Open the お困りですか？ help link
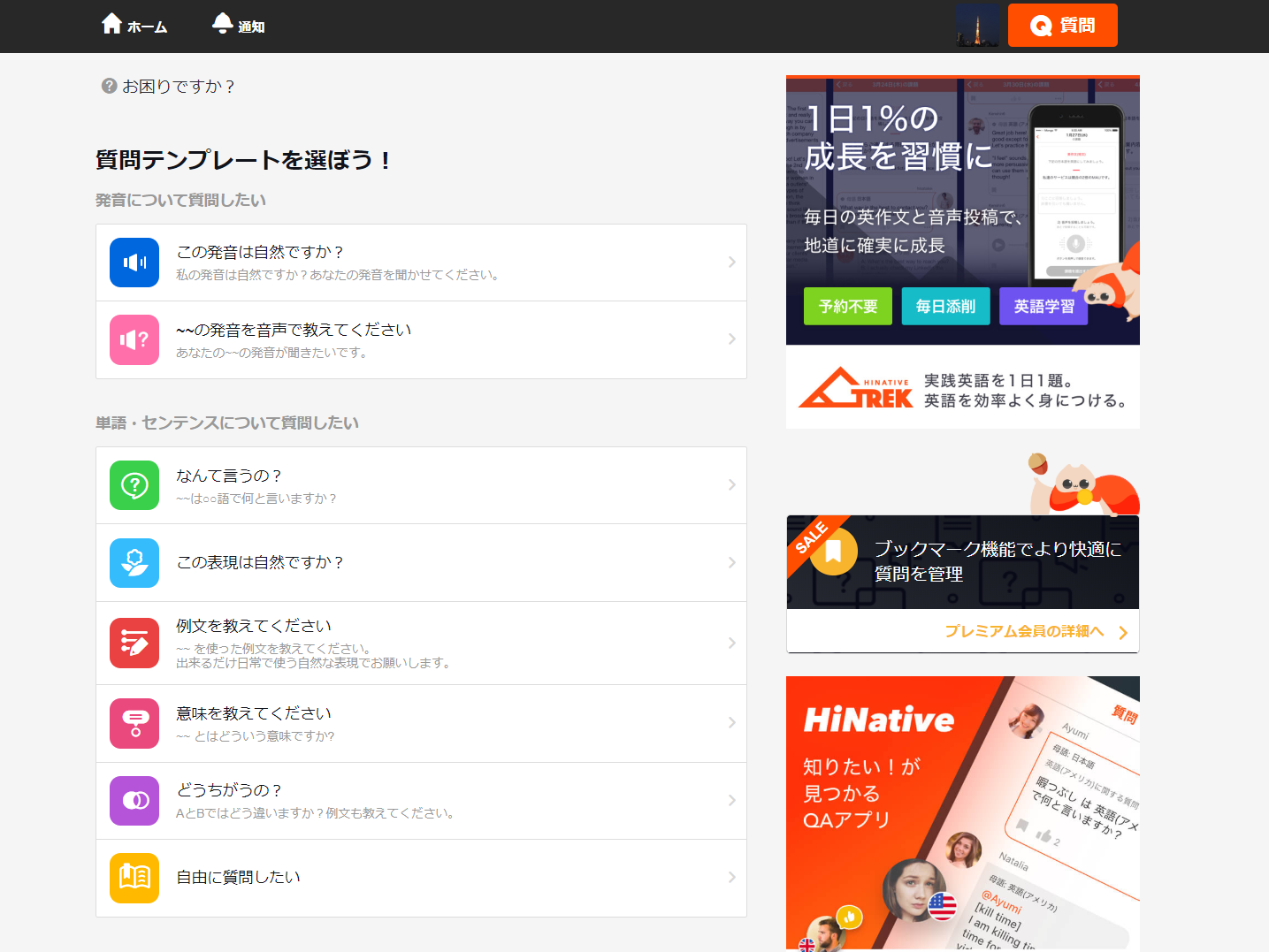 click(178, 86)
